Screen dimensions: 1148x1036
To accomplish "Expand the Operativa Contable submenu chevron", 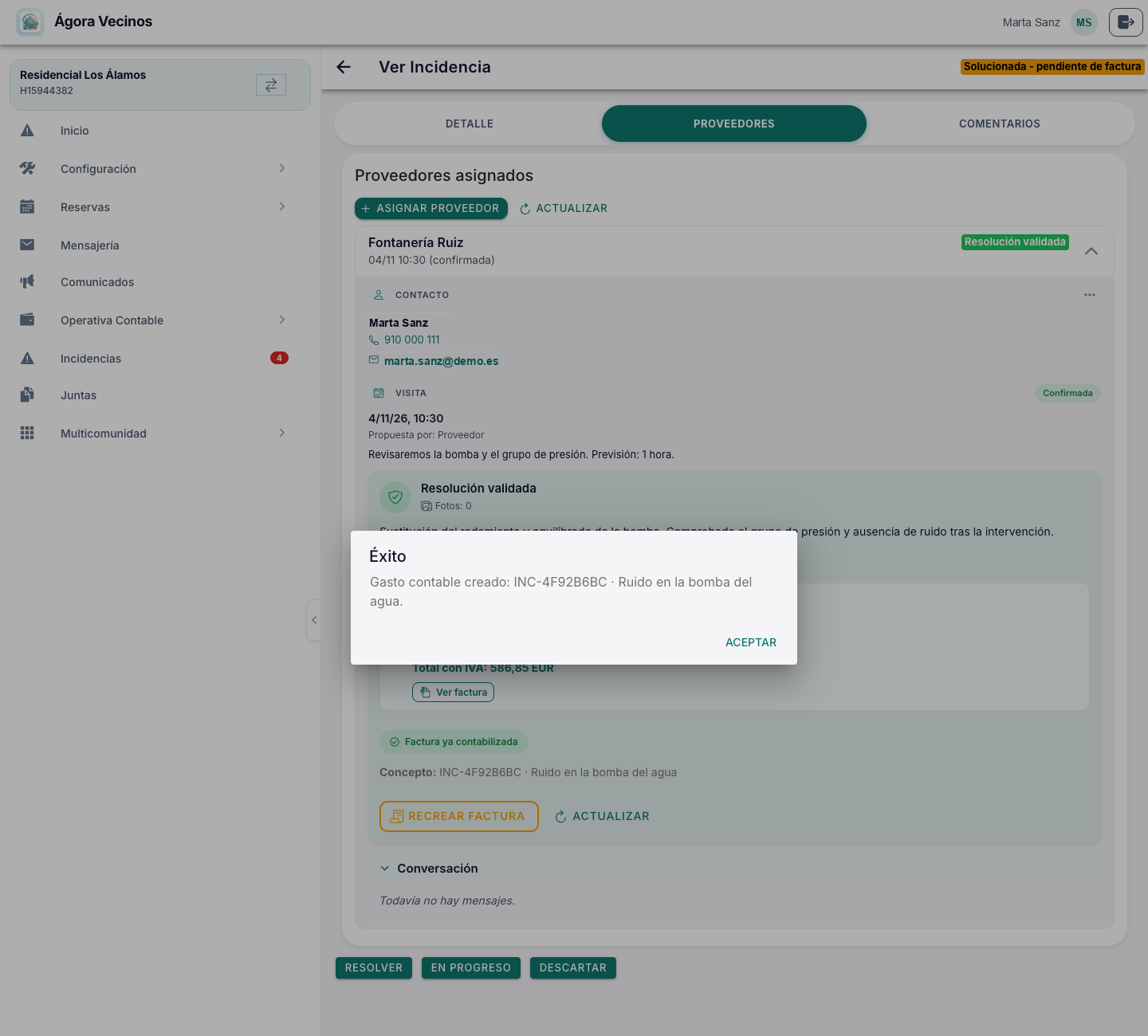I will 281,320.
